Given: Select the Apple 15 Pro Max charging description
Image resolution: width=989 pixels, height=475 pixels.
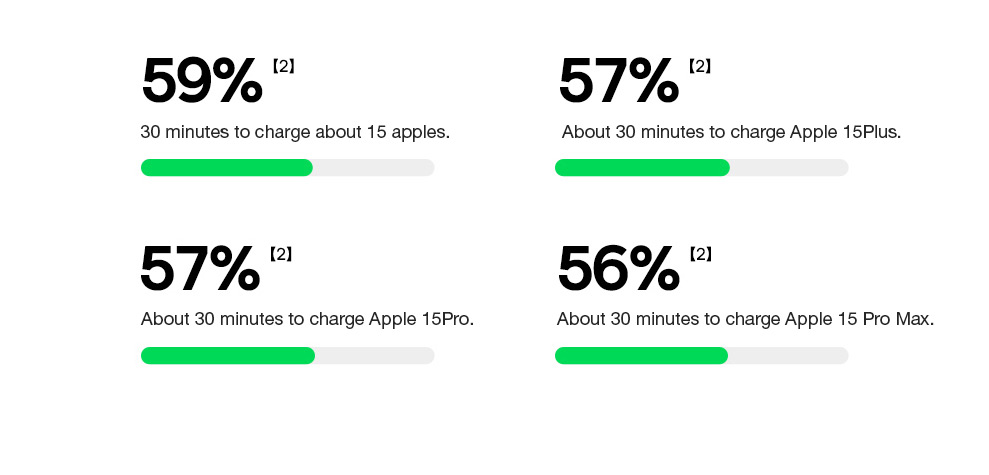Looking at the screenshot, I should [746, 320].
